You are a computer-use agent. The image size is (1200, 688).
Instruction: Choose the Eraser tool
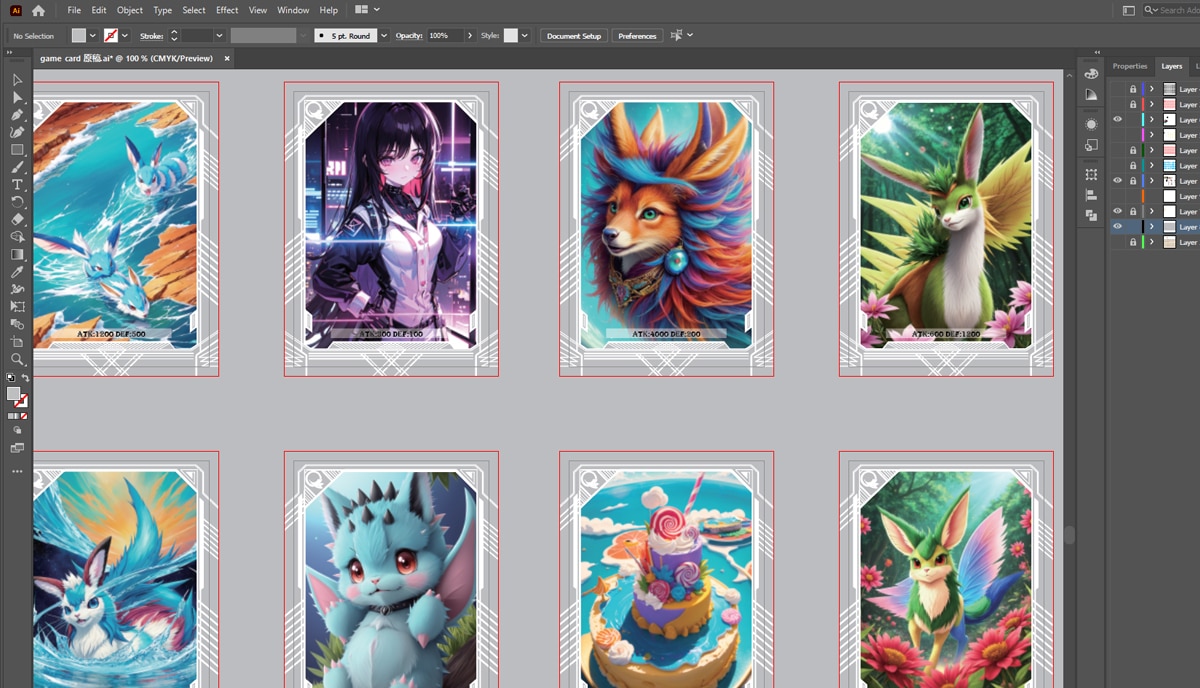[17, 219]
